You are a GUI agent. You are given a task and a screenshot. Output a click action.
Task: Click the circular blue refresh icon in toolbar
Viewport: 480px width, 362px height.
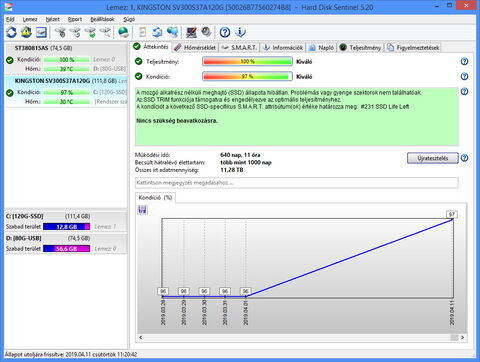pyautogui.click(x=12, y=32)
